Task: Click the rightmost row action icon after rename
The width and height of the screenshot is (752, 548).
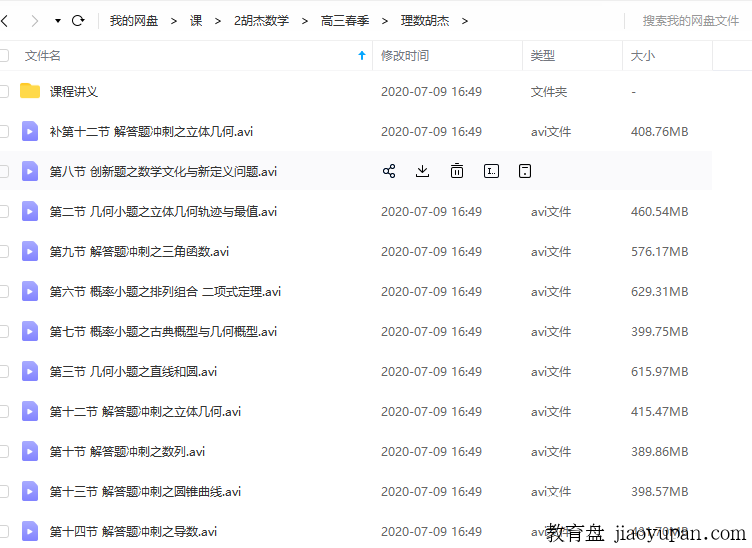Action: coord(525,171)
